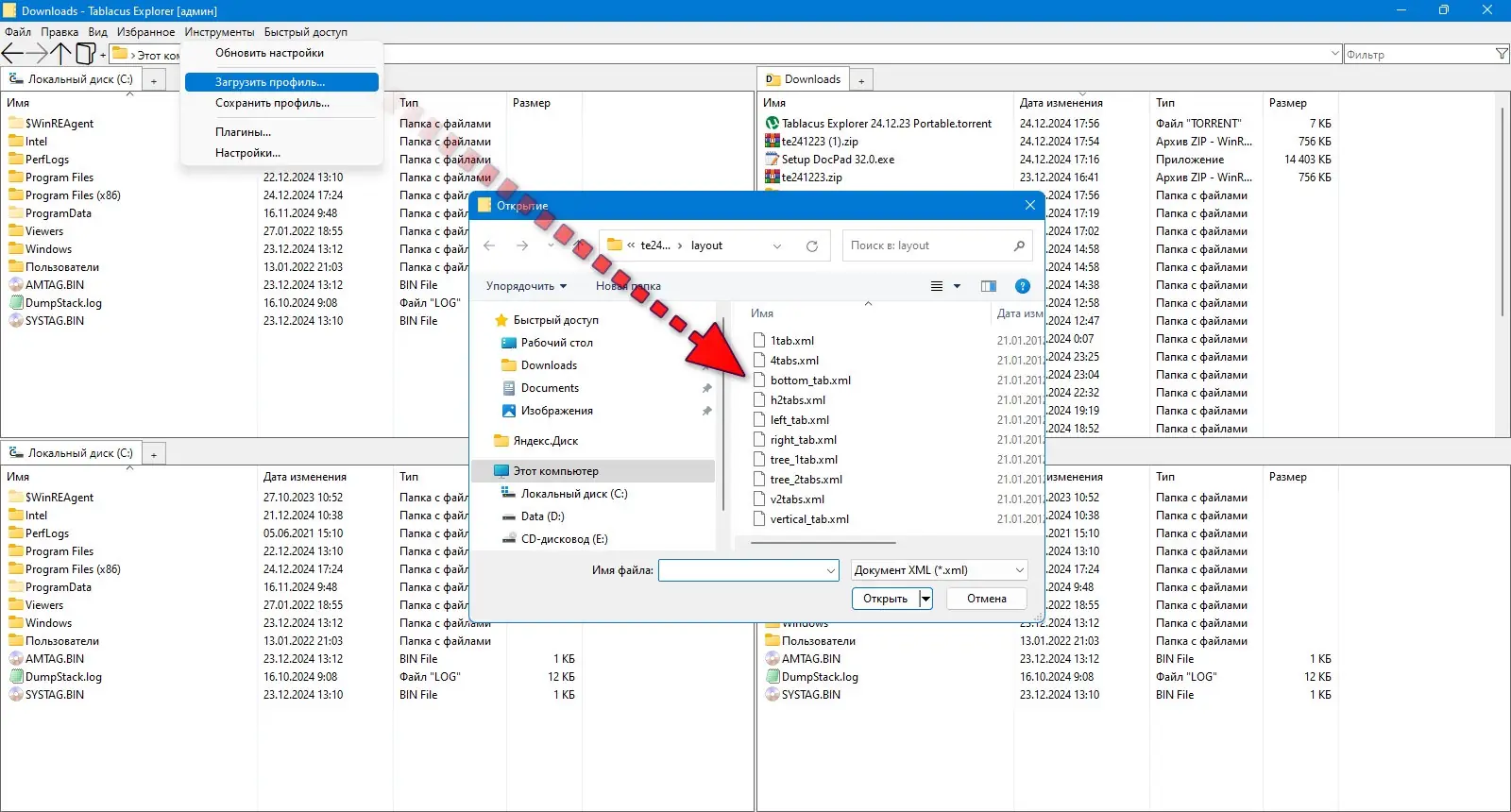This screenshot has width=1511, height=812.
Task: Select the Локальный диск (C:) tab in lower-left pane
Action: pos(71,453)
